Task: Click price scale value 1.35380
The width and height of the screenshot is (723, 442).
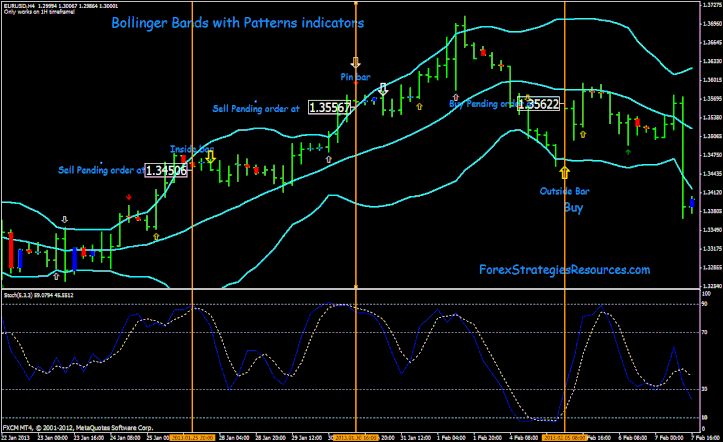Action: (712, 118)
